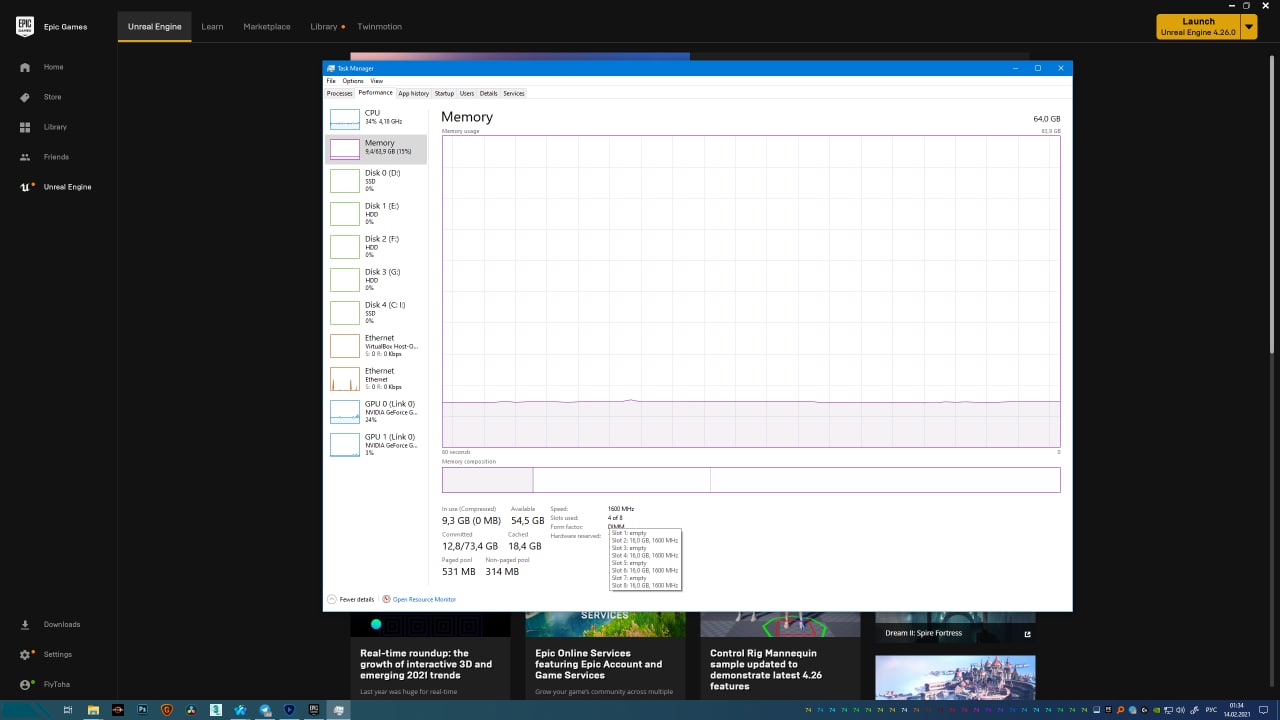Switch to the Services tab
Viewport: 1280px width, 720px height.
514,93
